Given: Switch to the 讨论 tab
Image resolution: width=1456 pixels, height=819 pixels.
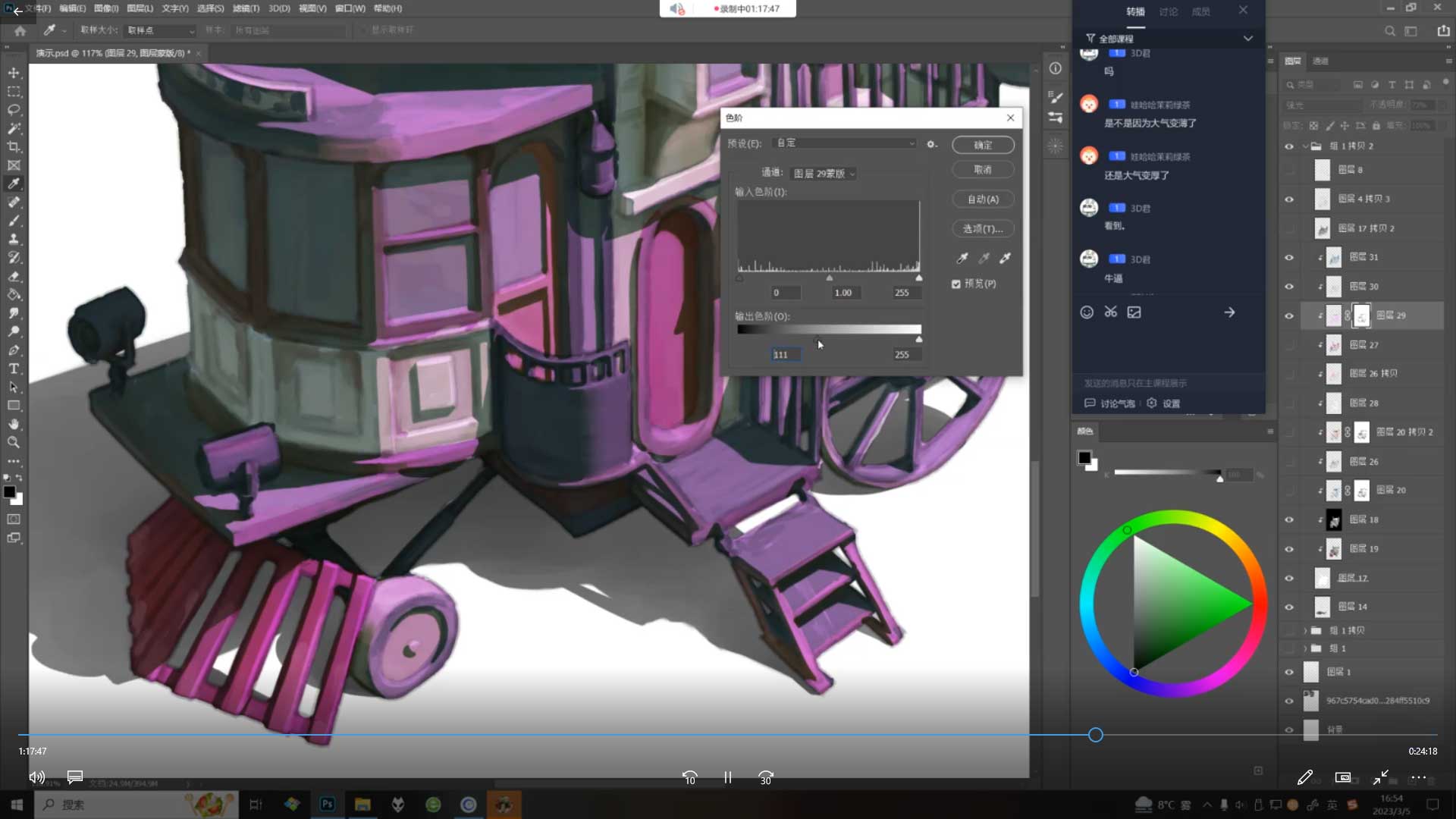Looking at the screenshot, I should coord(1168,11).
